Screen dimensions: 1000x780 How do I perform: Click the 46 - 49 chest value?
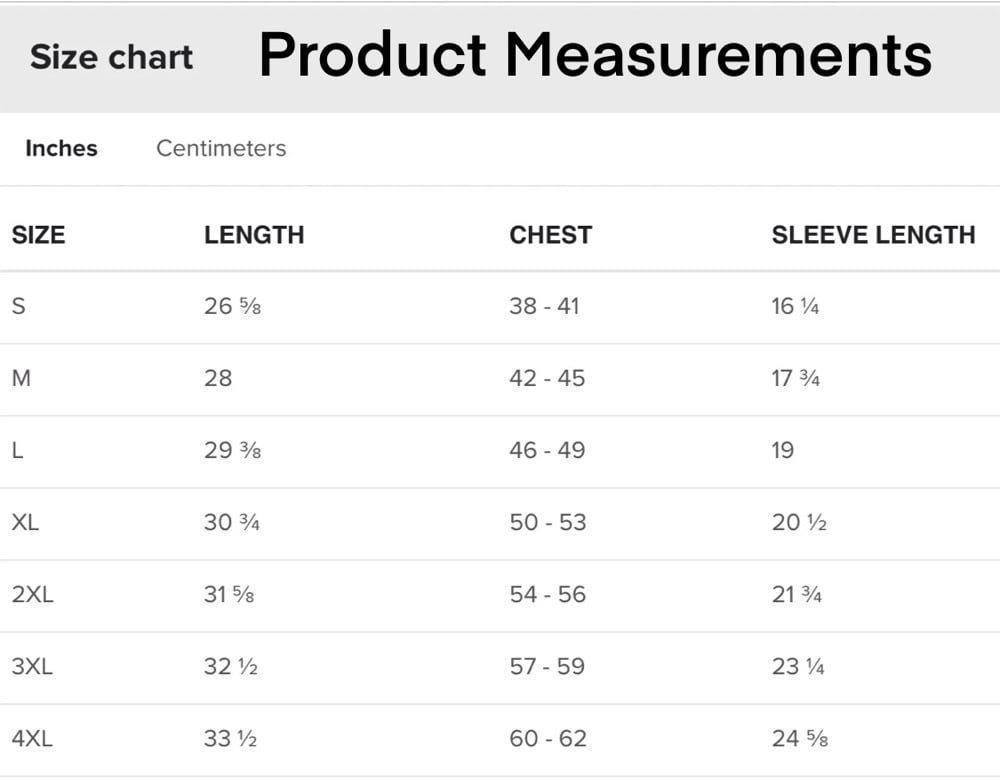click(x=547, y=450)
